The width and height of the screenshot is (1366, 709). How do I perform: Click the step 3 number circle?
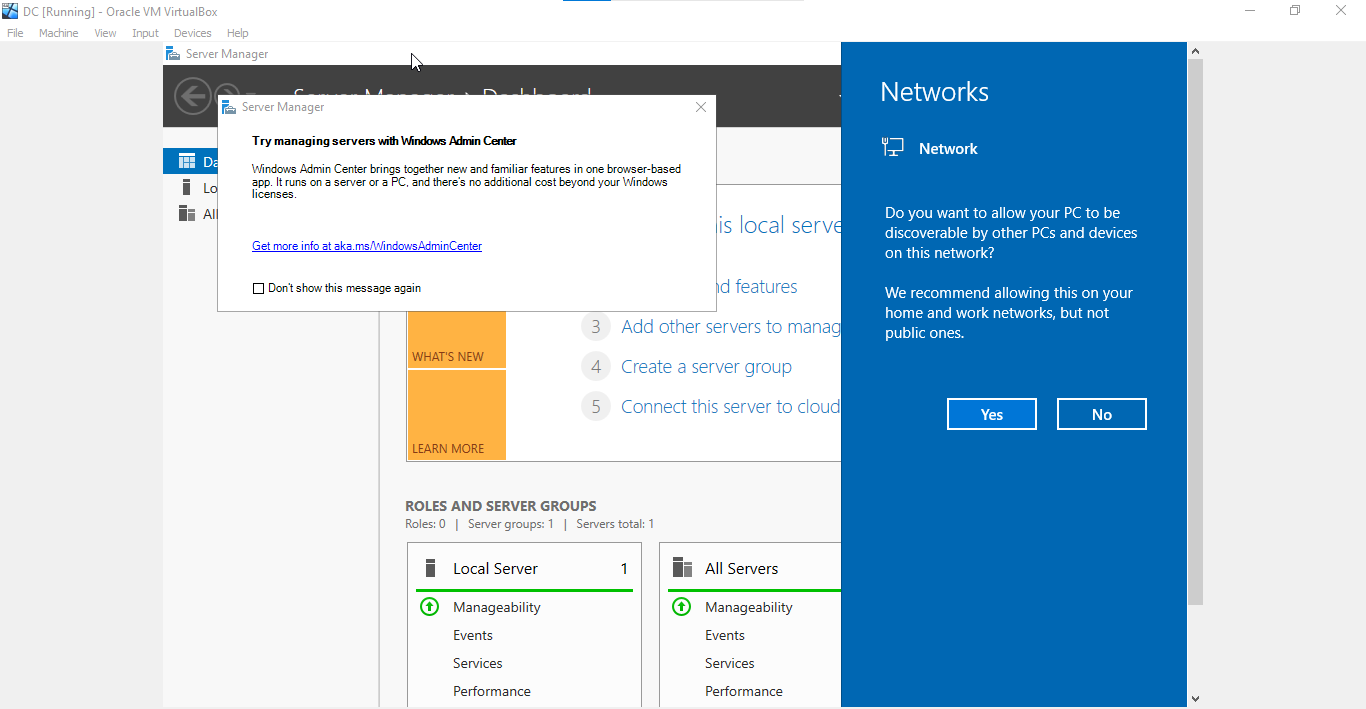coord(595,327)
